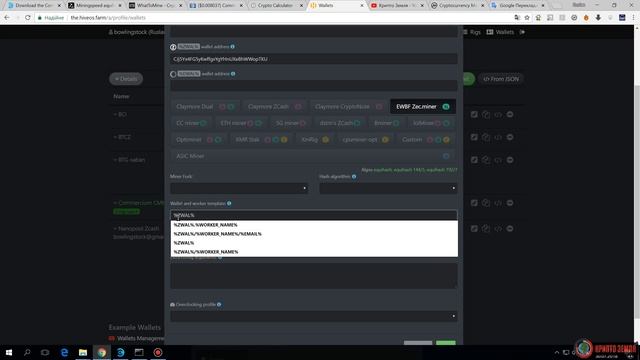This screenshot has width=640, height=360.
Task: Open the Hash algorithm dropdown
Action: (x=388, y=188)
